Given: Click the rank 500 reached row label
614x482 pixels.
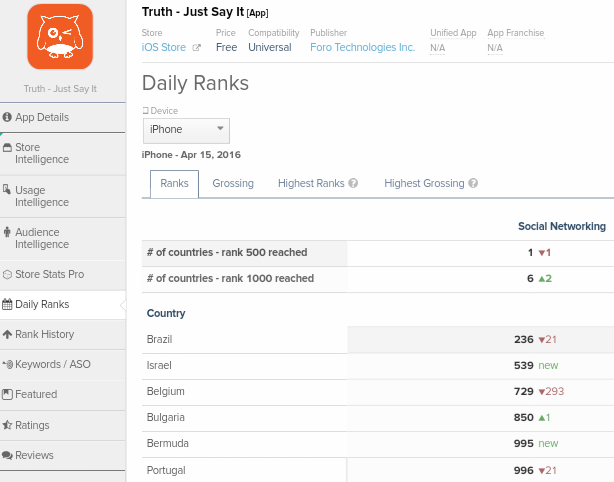Looking at the screenshot, I should [227, 253].
